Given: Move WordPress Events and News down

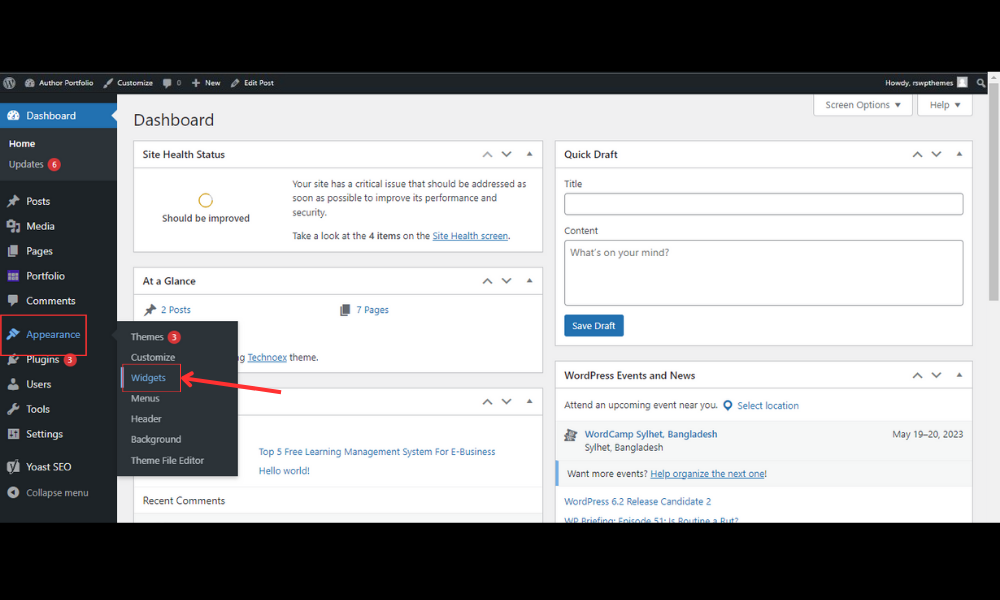Looking at the screenshot, I should click(936, 376).
